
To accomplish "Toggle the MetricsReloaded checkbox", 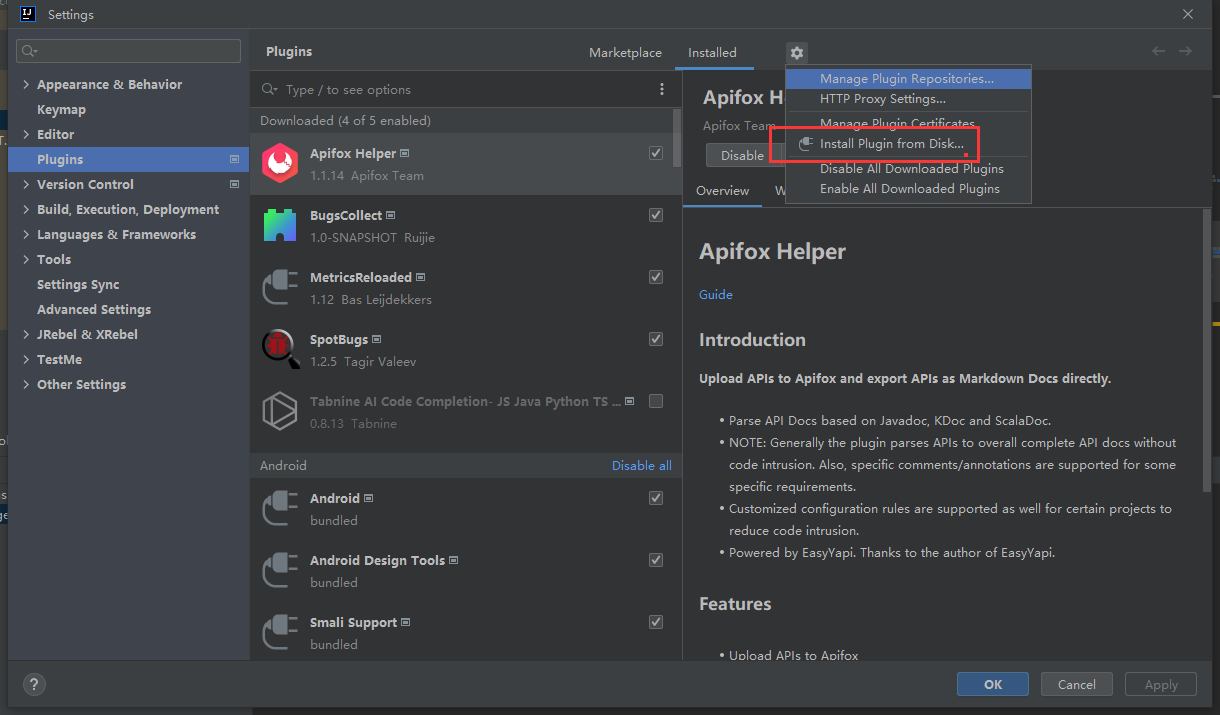I will (656, 277).
